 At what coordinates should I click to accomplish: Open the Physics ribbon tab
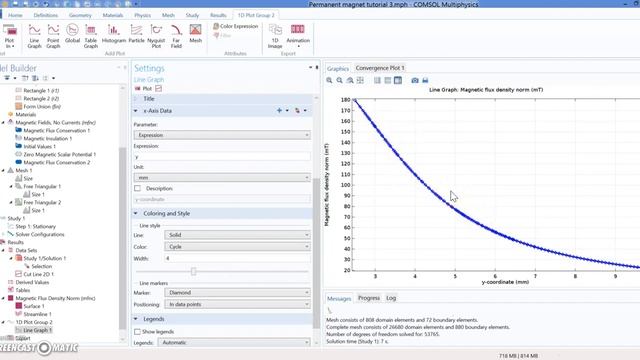click(142, 15)
